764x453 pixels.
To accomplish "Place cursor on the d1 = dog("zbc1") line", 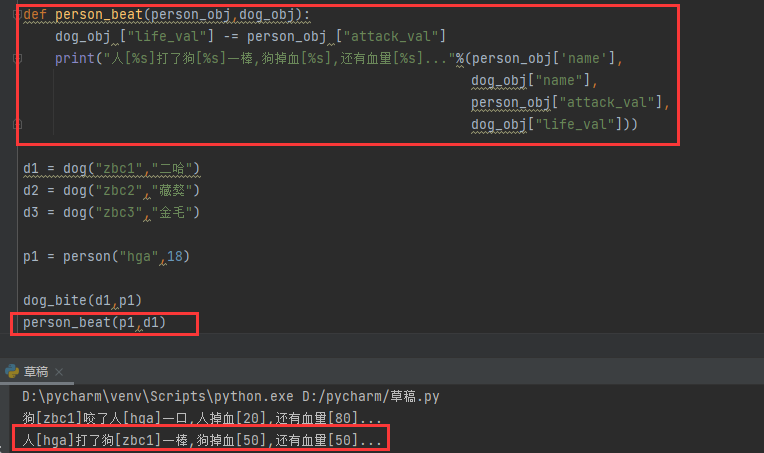I will 111,168.
